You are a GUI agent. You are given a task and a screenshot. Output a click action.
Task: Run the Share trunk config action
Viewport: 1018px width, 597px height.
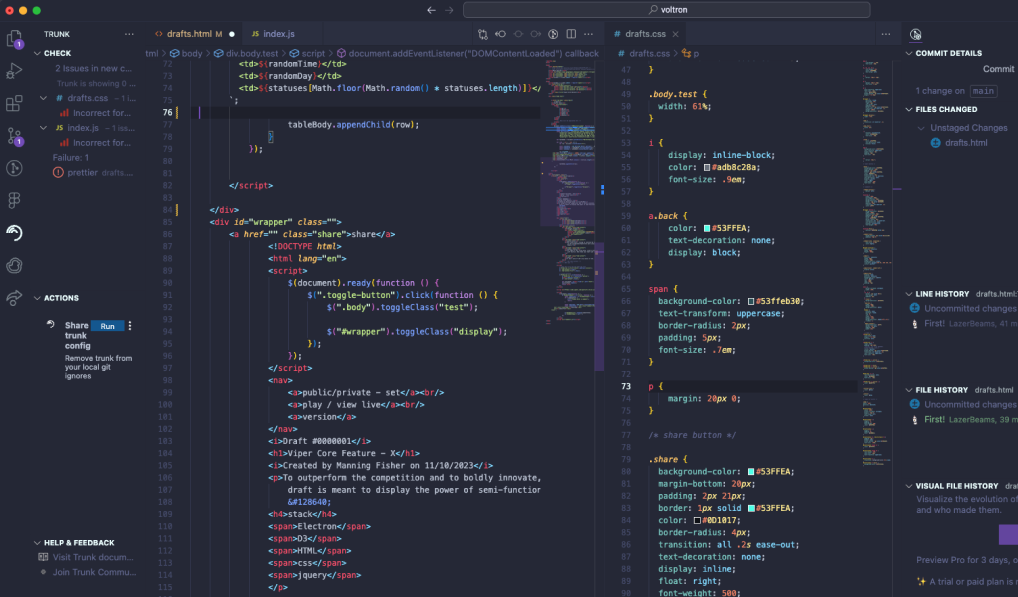pyautogui.click(x=108, y=326)
